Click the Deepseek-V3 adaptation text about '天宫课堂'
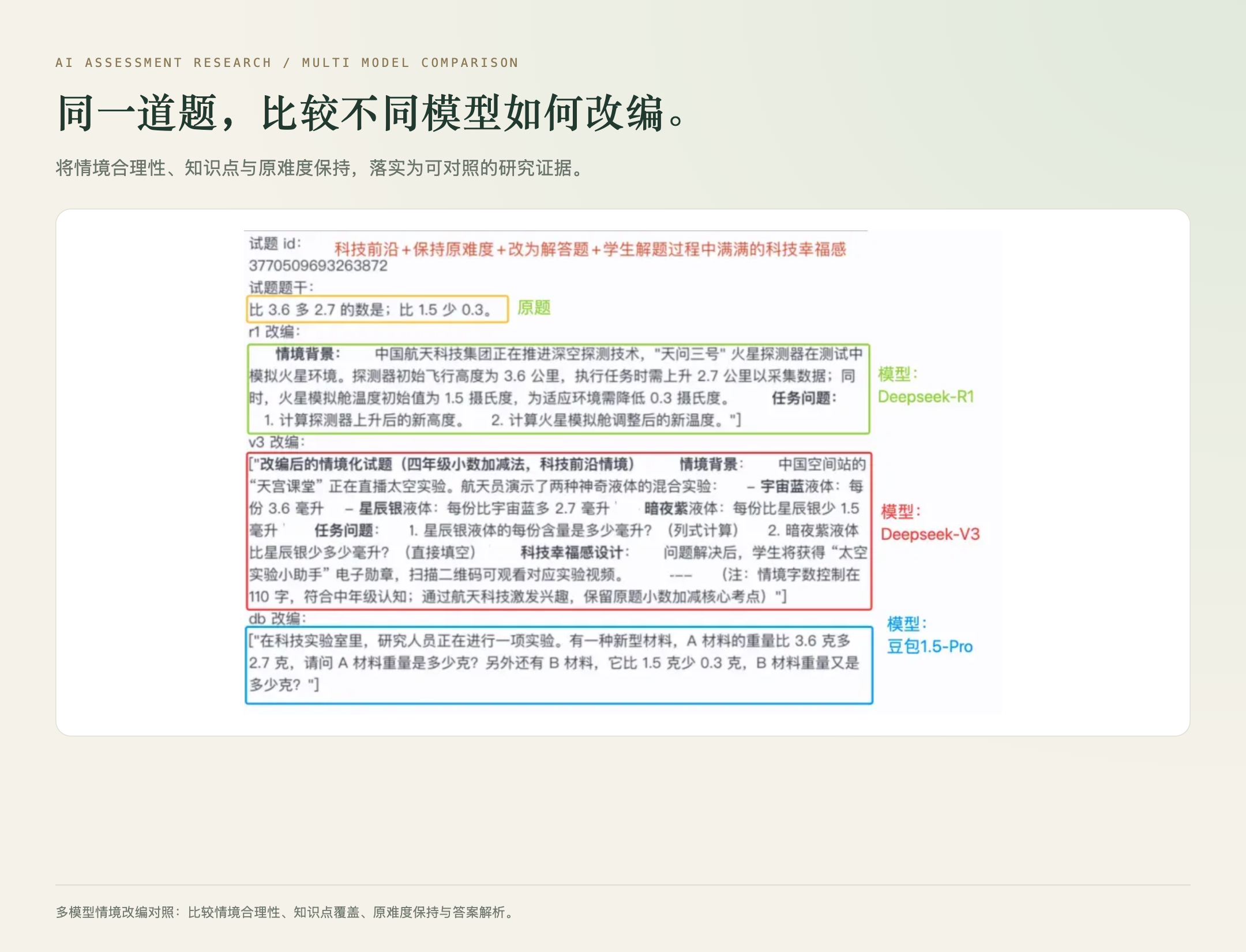The width and height of the screenshot is (1246, 952). pyautogui.click(x=559, y=531)
